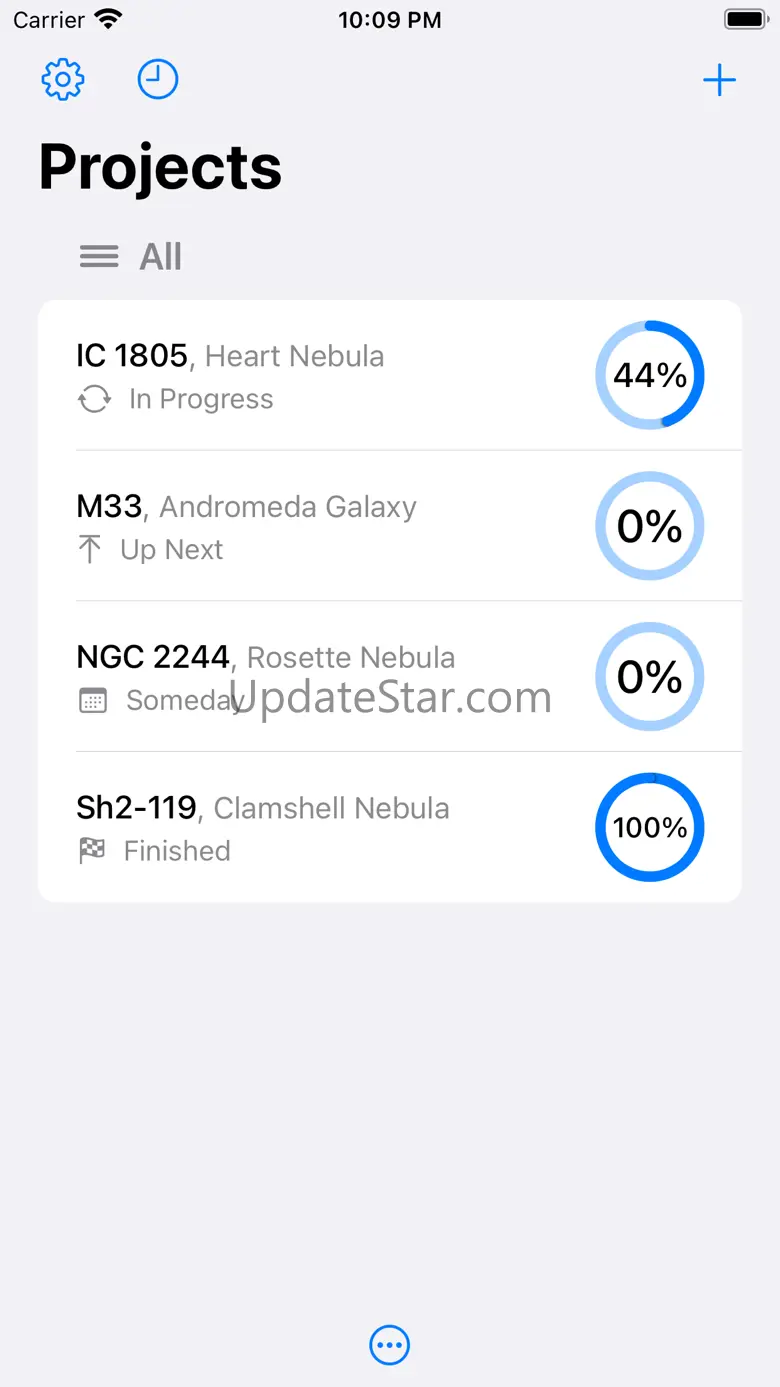This screenshot has height=1387, width=780.
Task: Tap M33's 0% progress ring
Action: [x=650, y=526]
